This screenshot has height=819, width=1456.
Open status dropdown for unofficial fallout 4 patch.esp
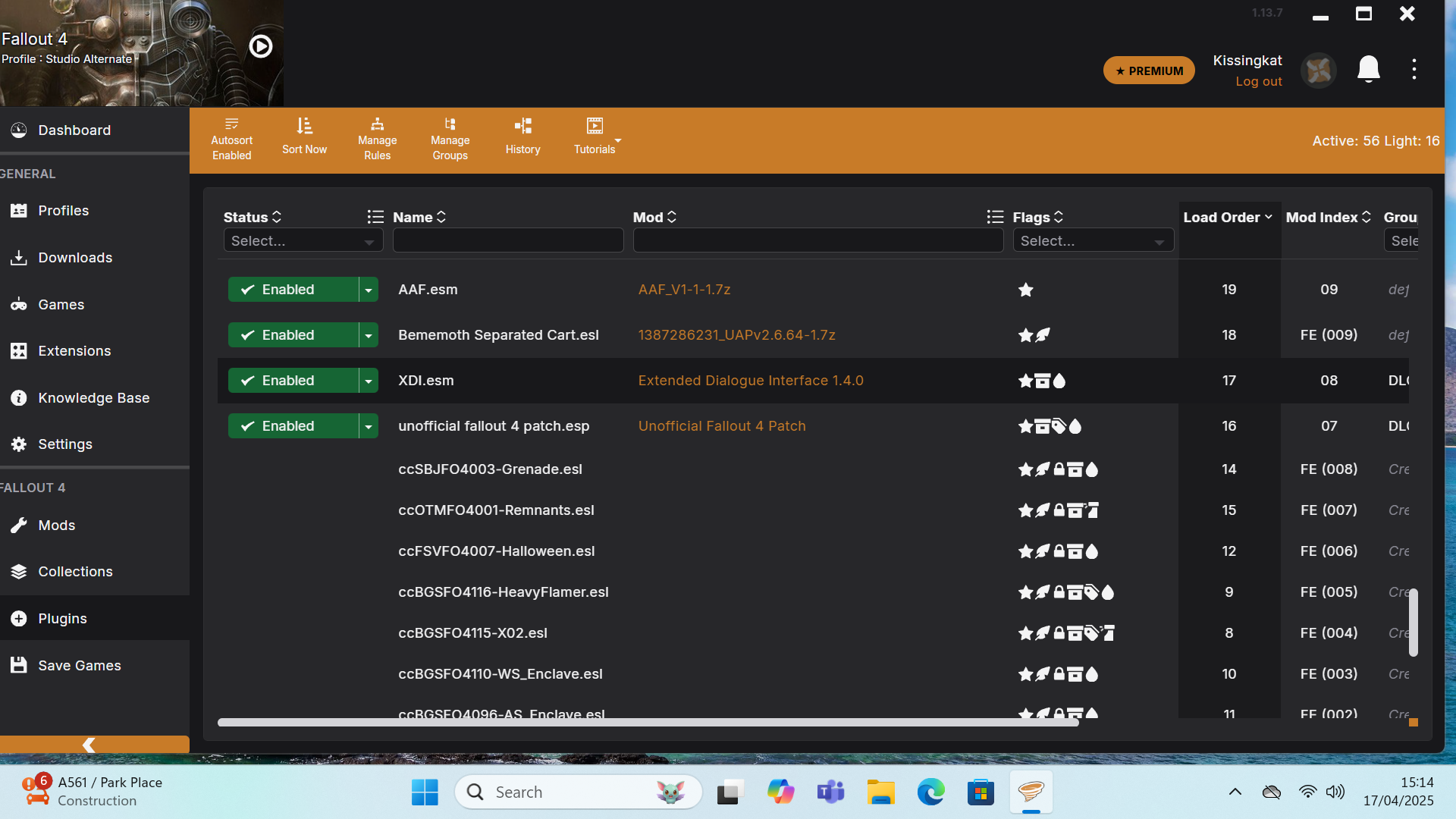369,426
